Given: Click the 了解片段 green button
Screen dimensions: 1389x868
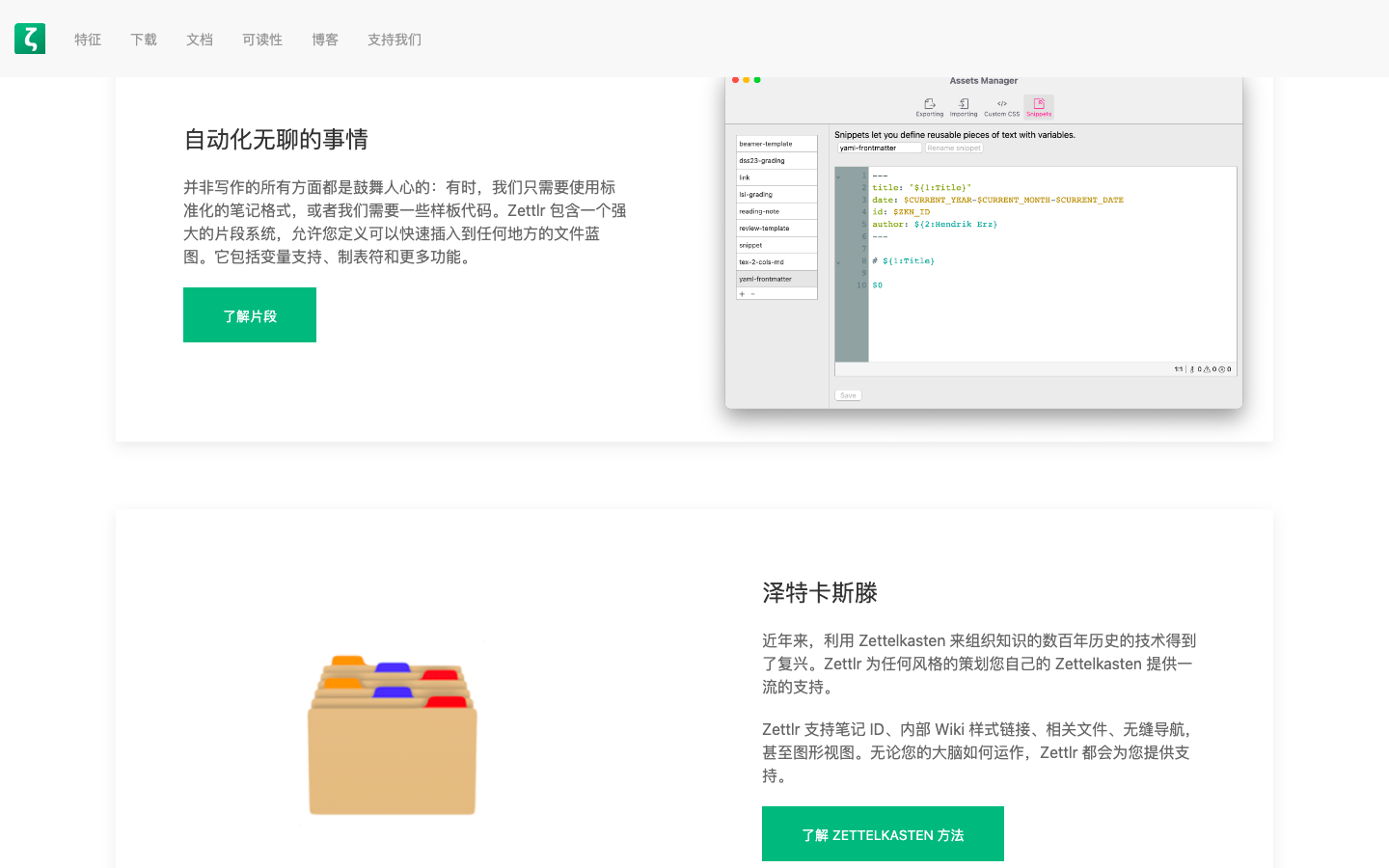Looking at the screenshot, I should click(x=250, y=315).
